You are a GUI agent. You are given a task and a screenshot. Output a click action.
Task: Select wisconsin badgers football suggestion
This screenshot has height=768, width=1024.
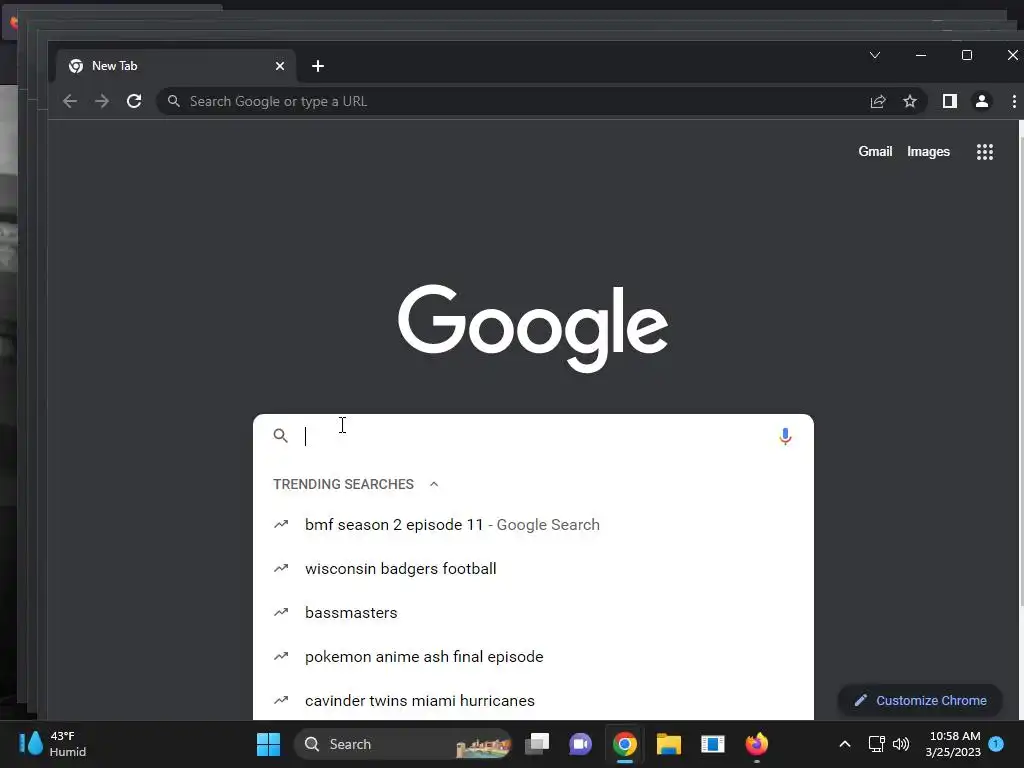[x=533, y=569]
